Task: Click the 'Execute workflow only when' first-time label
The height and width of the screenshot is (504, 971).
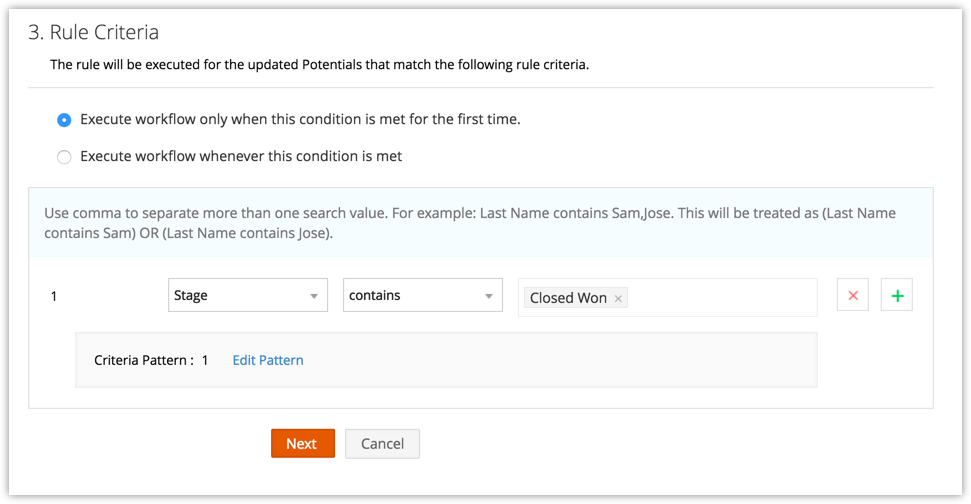Action: 300,119
